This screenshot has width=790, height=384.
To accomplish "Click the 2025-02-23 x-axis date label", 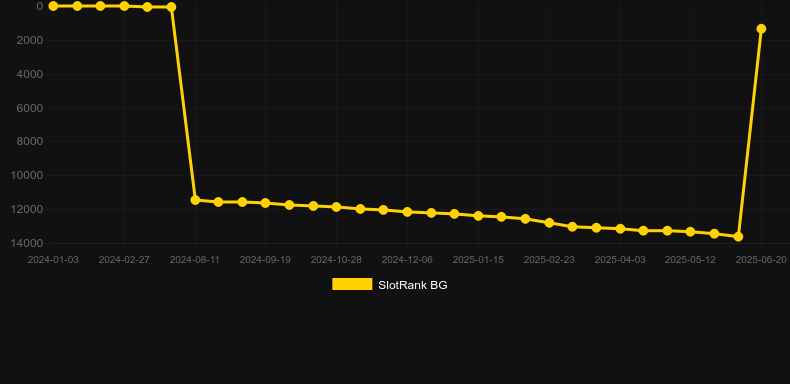I will (549, 260).
